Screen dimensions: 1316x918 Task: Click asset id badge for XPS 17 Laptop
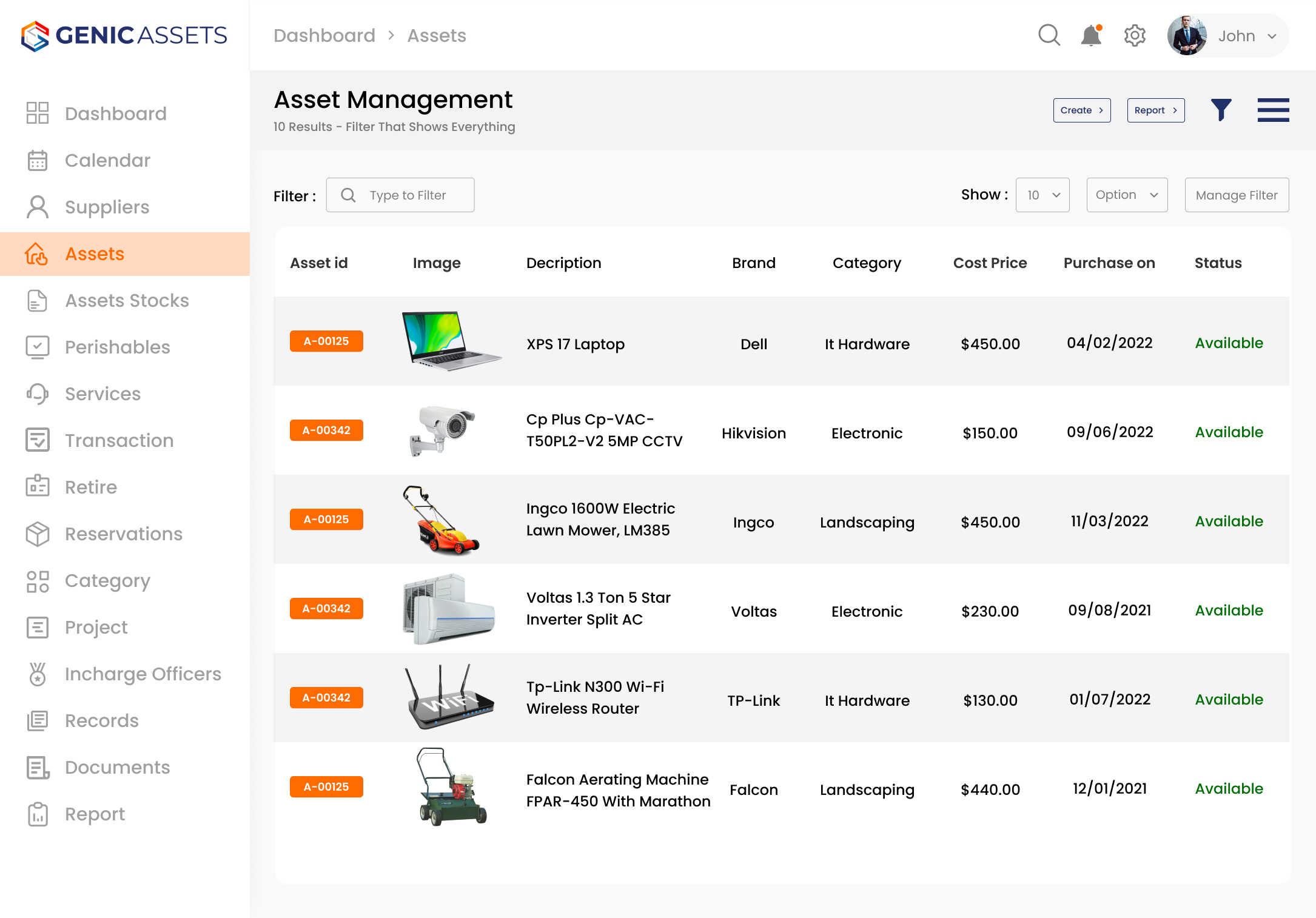326,341
